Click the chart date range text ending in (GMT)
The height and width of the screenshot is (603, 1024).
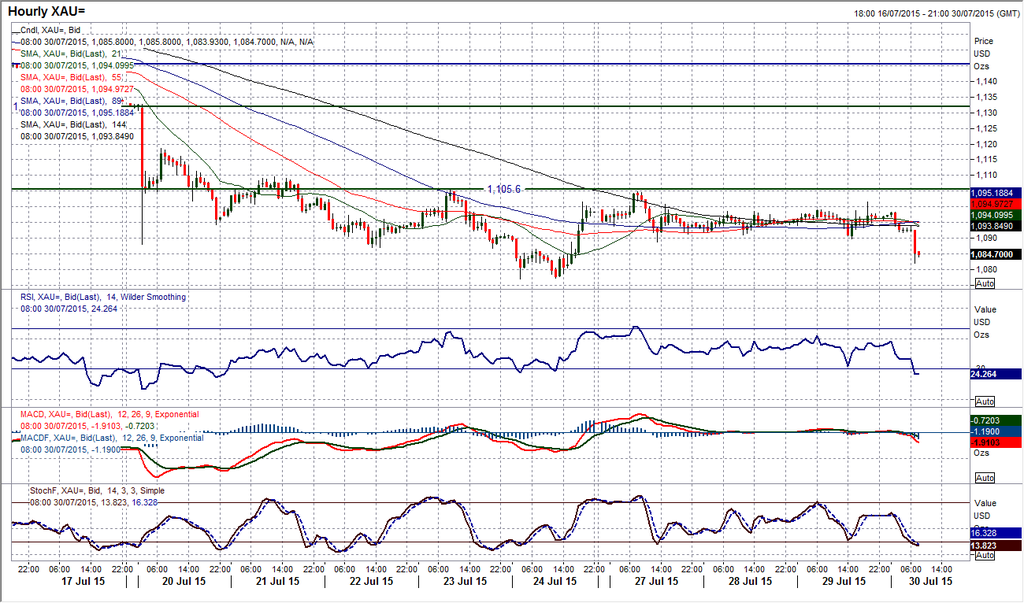tap(937, 13)
